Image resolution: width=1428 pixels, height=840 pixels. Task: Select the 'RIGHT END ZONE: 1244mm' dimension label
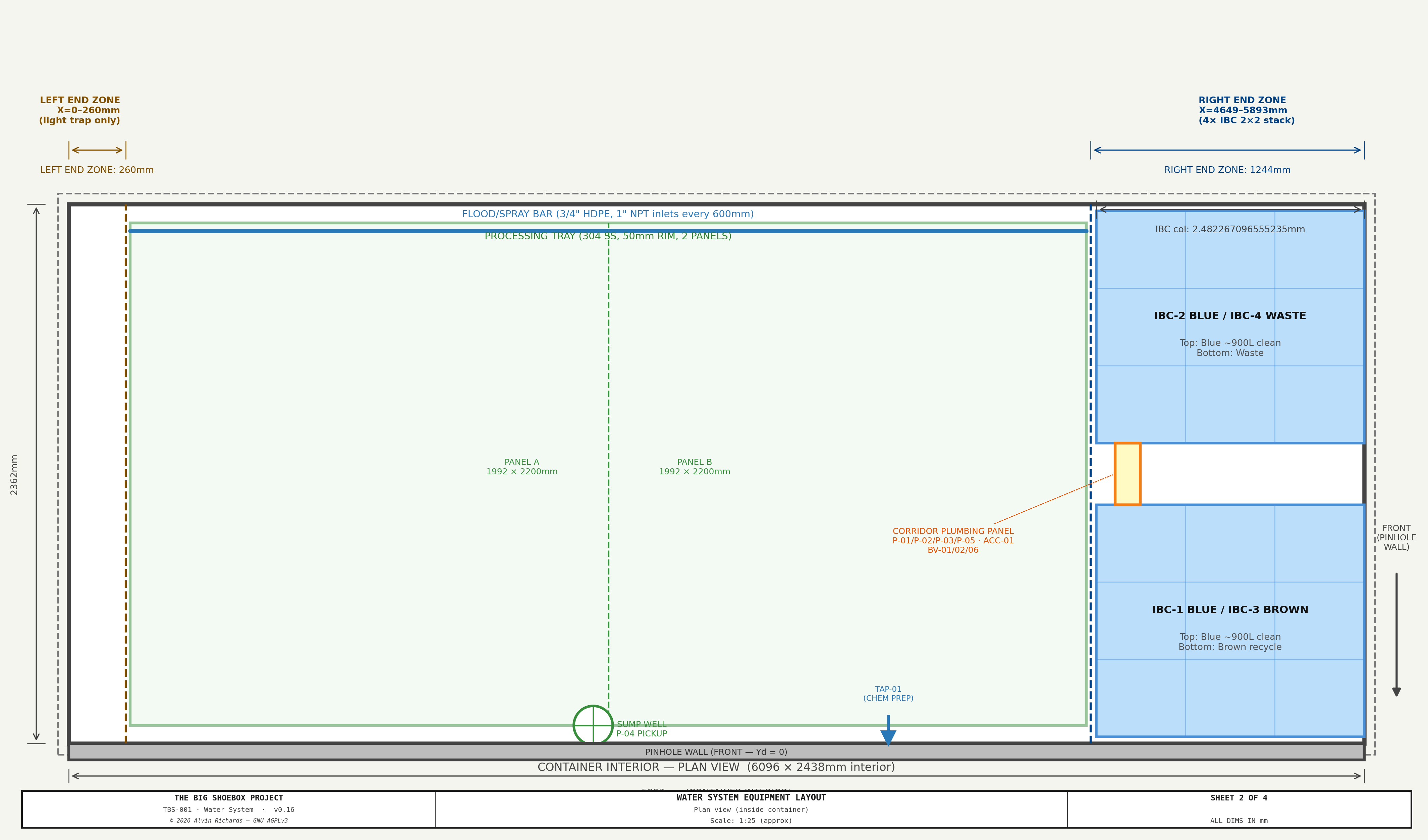pyautogui.click(x=1227, y=170)
